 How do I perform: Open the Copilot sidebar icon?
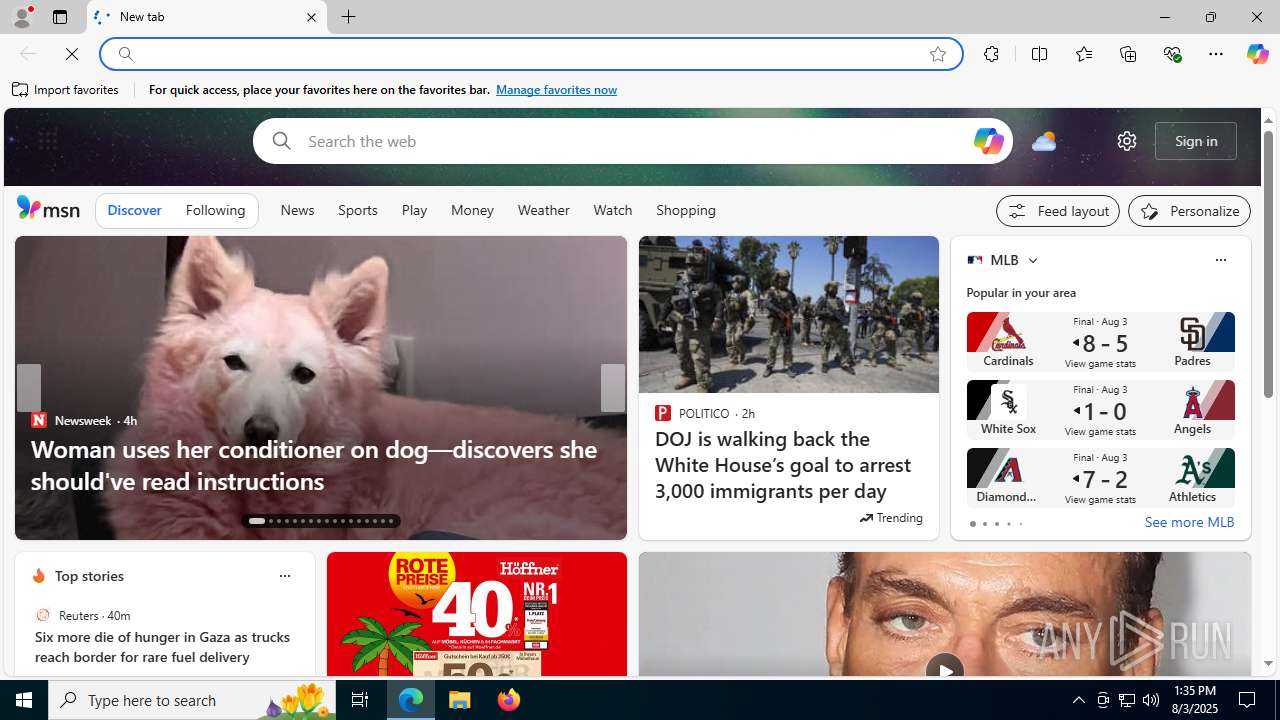click(x=1257, y=54)
